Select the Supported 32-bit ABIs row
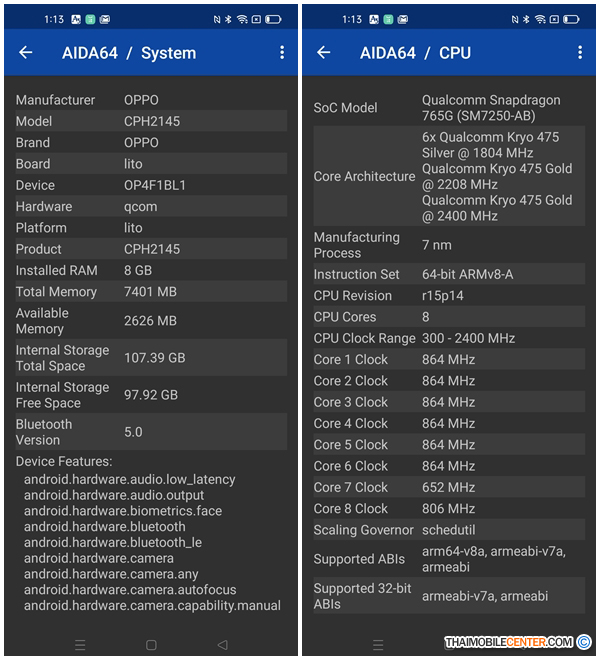Image resolution: width=600 pixels, height=660 pixels. (x=449, y=596)
